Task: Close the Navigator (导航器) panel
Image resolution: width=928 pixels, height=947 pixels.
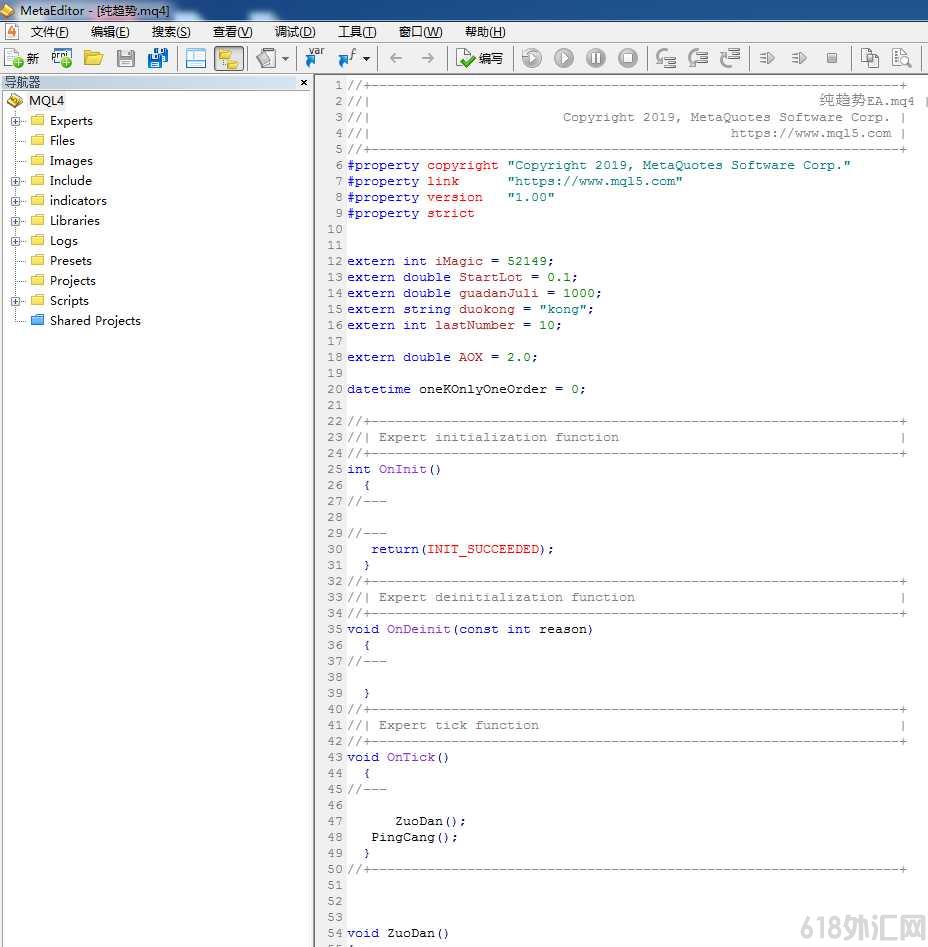Action: pos(304,82)
